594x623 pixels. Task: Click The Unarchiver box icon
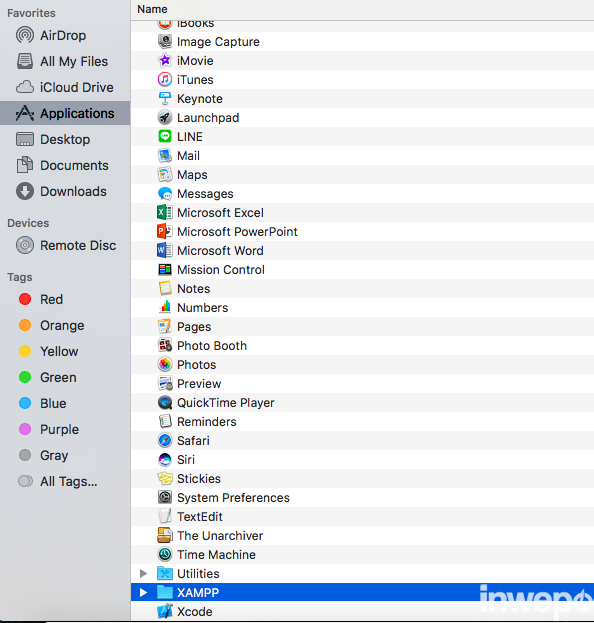coord(165,535)
